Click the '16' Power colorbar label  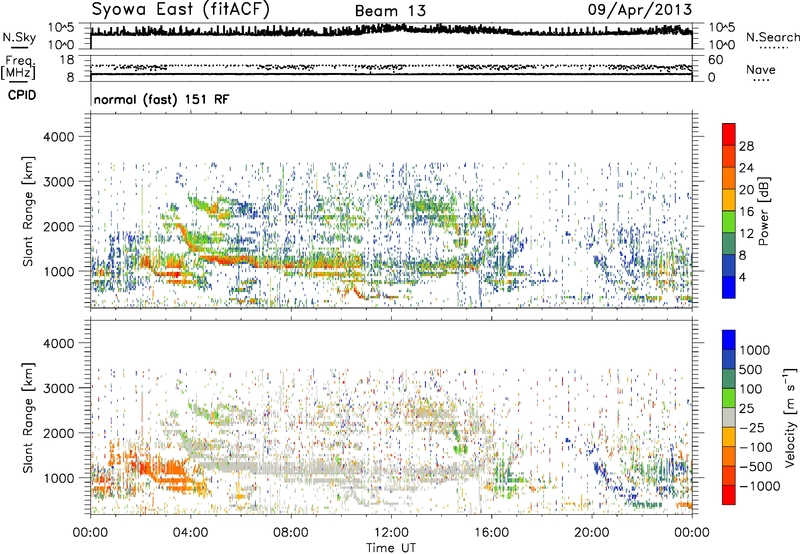click(x=746, y=212)
